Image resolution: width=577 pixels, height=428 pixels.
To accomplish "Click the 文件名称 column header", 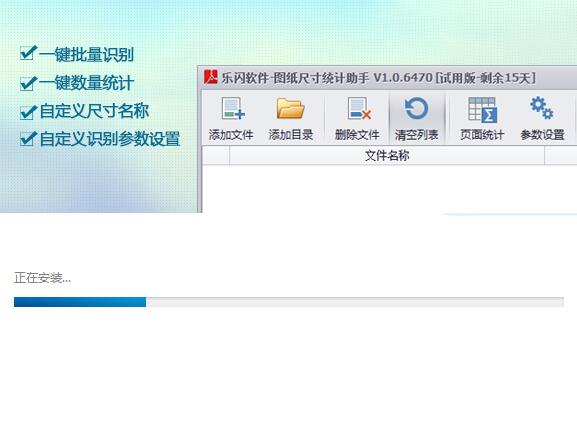I will (x=387, y=156).
